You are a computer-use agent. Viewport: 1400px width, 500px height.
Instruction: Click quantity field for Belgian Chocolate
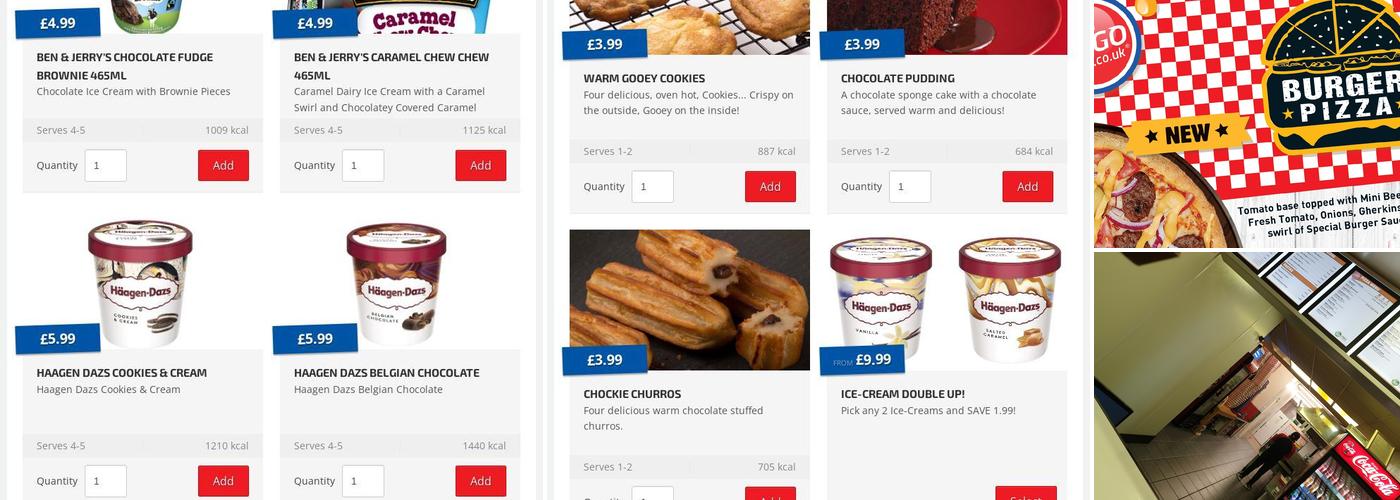pos(363,481)
